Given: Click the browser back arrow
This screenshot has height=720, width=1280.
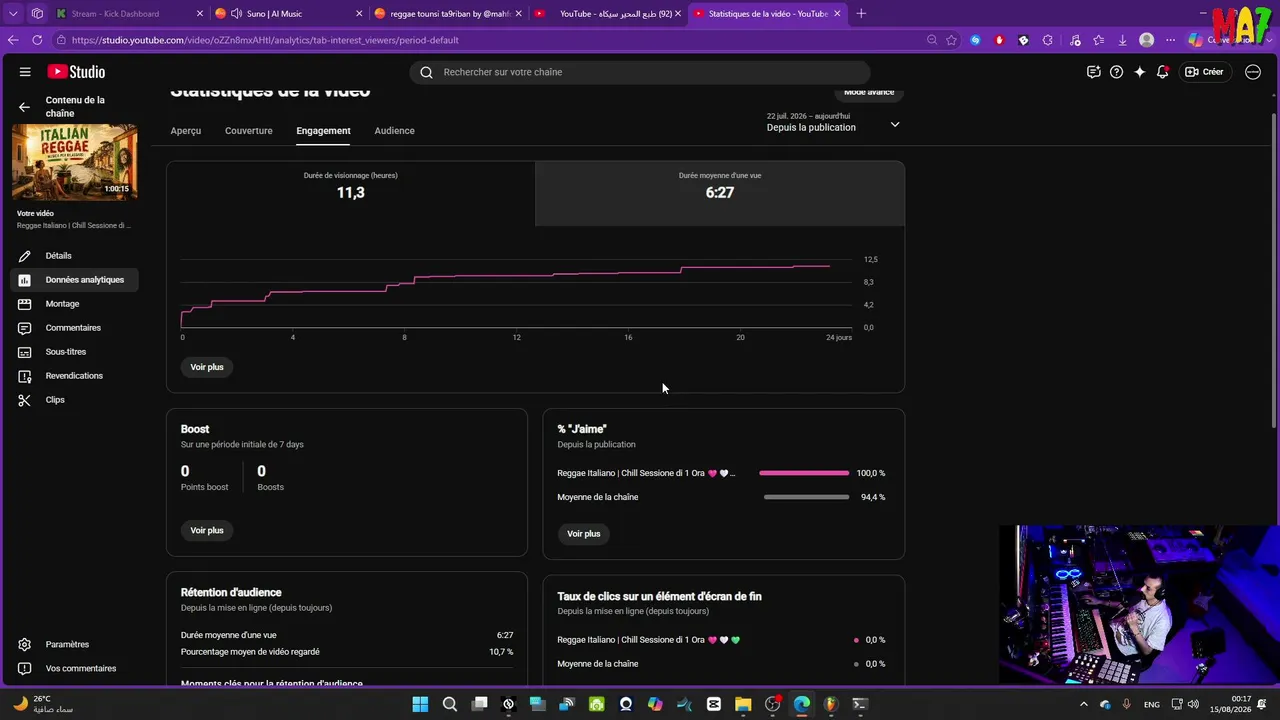Looking at the screenshot, I should coord(13,40).
